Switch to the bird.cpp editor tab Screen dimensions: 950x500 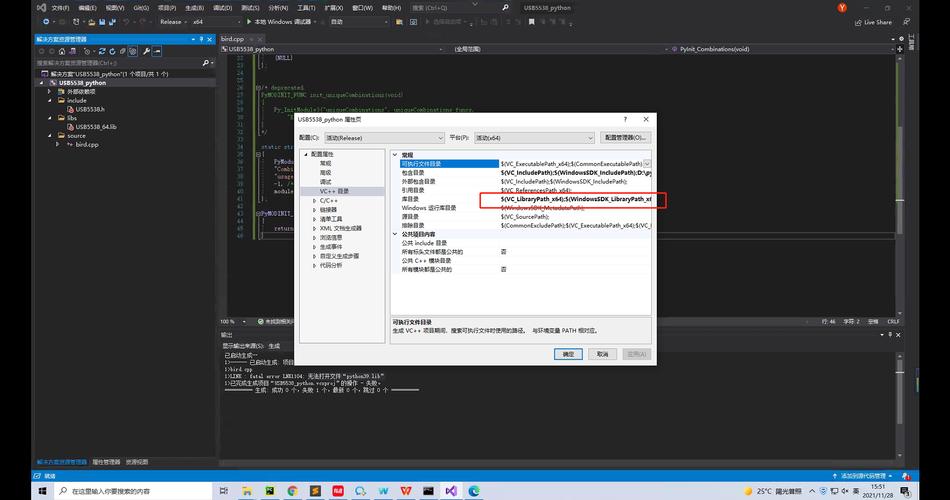coord(233,39)
